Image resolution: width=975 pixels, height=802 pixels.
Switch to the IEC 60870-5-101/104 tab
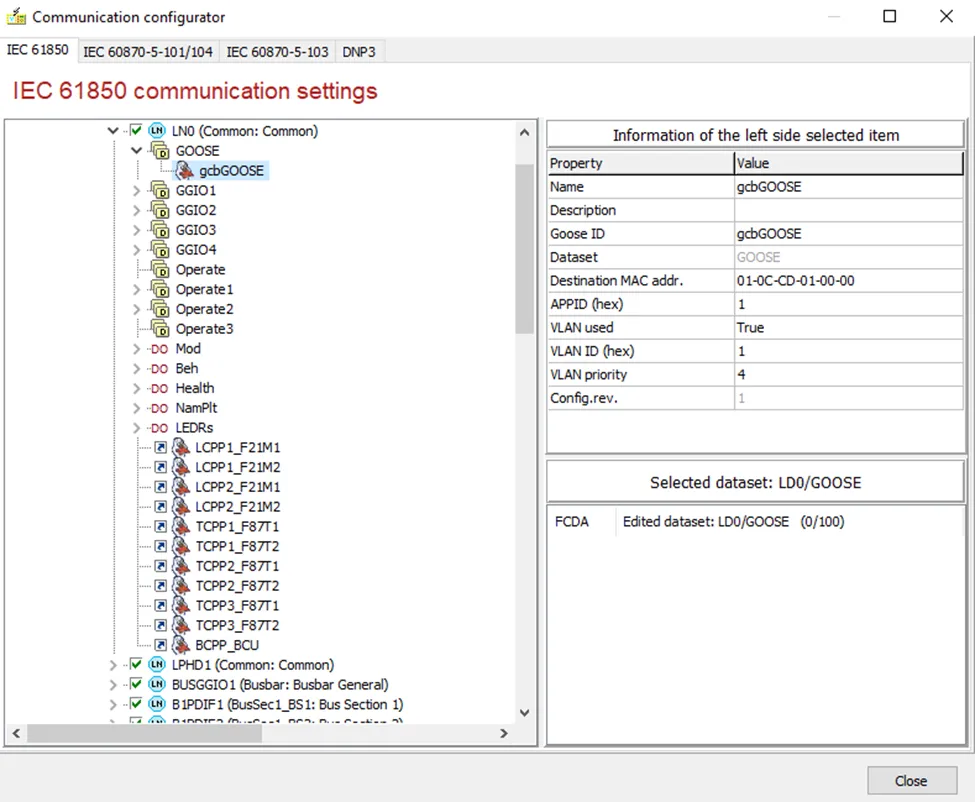pos(148,52)
